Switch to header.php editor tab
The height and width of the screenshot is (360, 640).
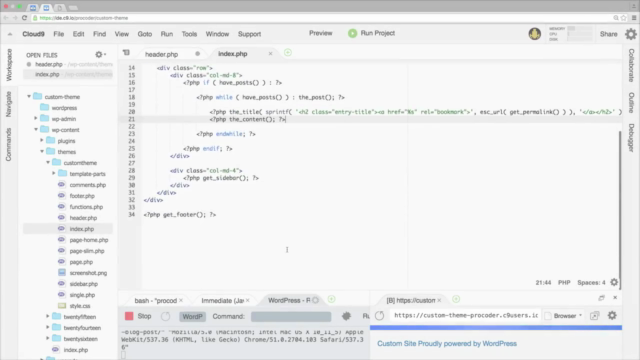162,54
